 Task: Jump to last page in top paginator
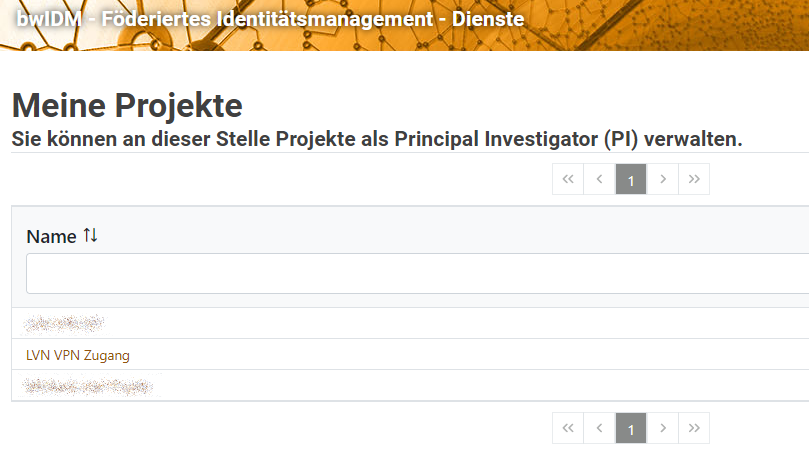(x=694, y=180)
